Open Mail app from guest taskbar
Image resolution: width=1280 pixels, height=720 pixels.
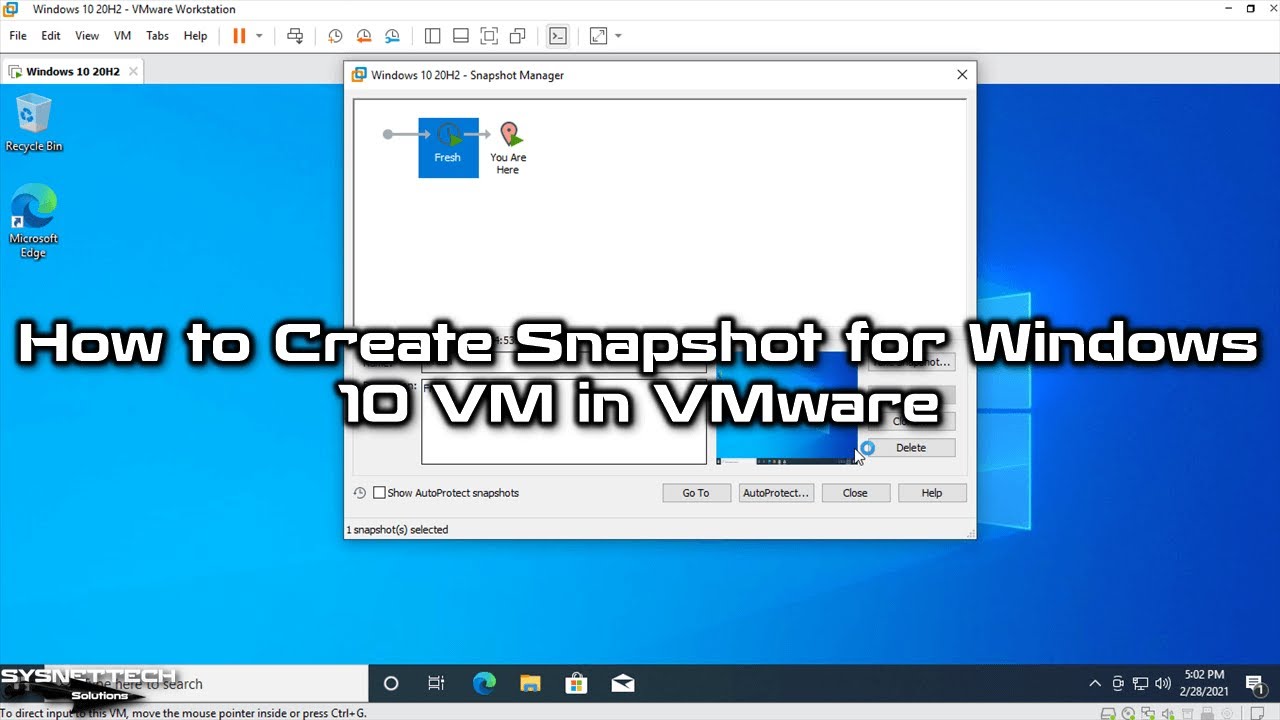point(622,684)
